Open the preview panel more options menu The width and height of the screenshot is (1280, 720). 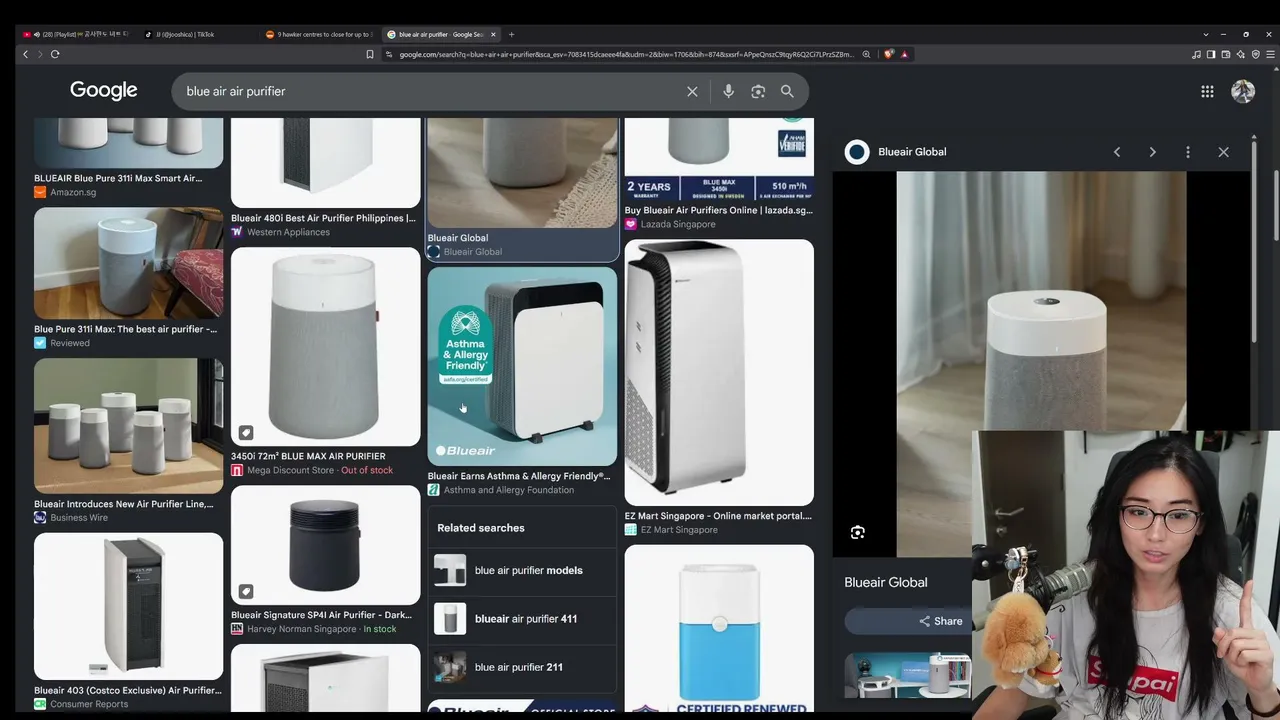(x=1188, y=152)
